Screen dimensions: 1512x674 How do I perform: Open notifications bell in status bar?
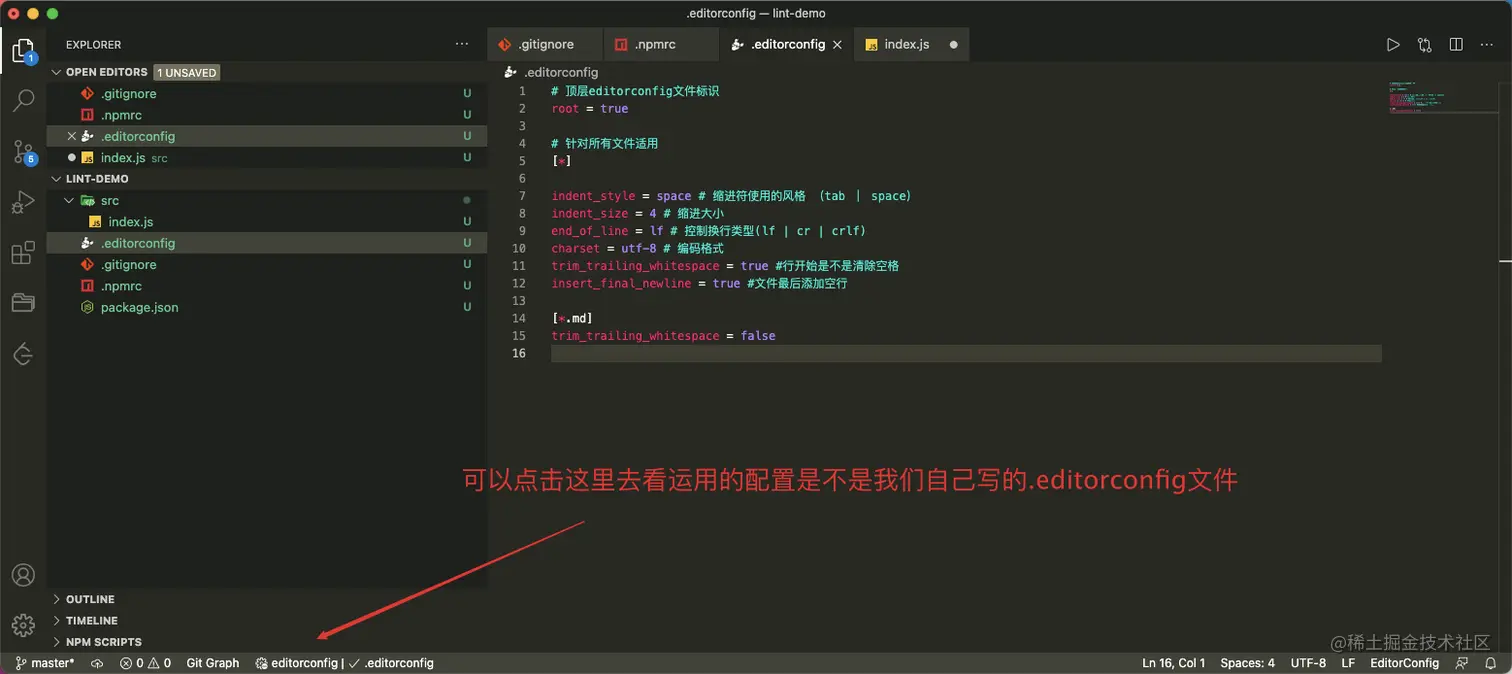click(x=1491, y=663)
